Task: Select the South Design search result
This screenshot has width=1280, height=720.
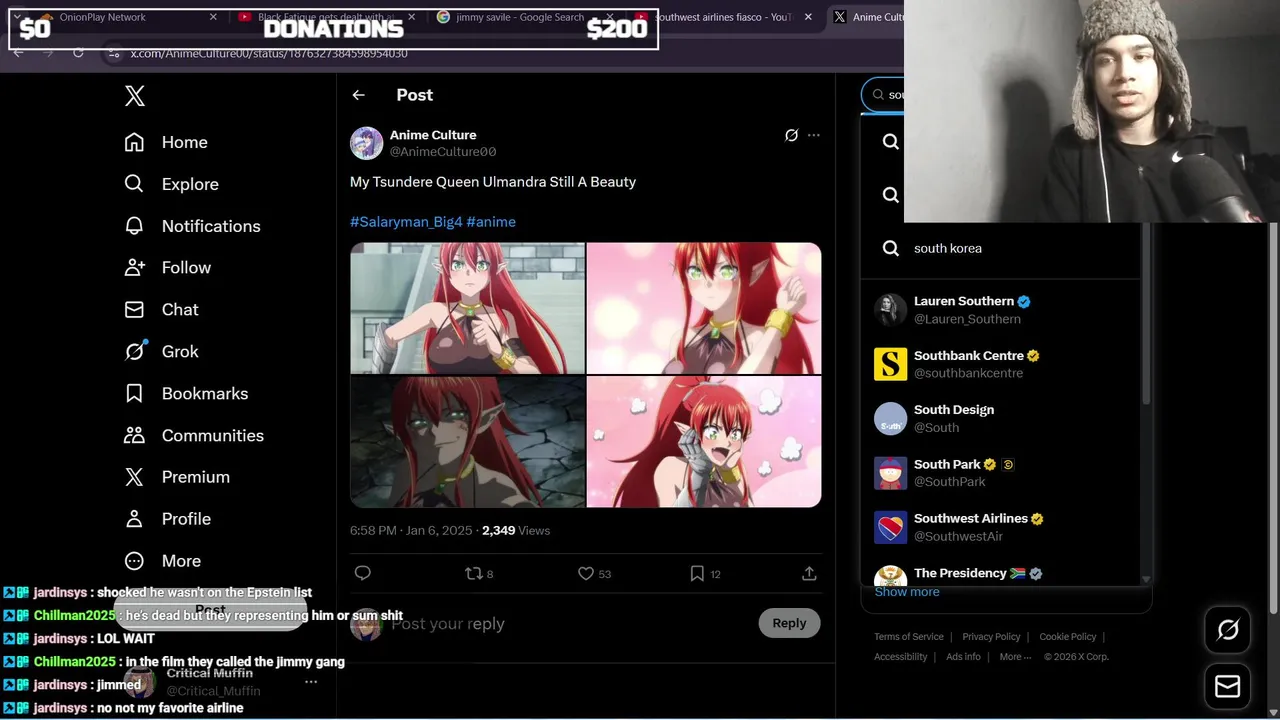Action: pyautogui.click(x=1000, y=418)
